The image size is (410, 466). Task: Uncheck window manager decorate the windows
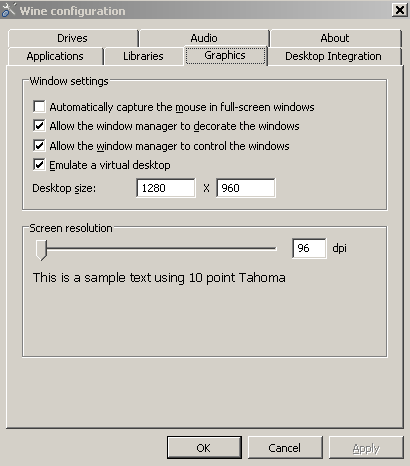click(39, 126)
